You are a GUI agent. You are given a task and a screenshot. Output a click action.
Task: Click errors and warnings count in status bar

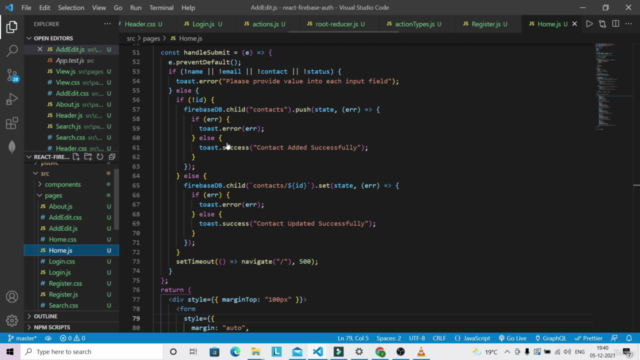72,338
